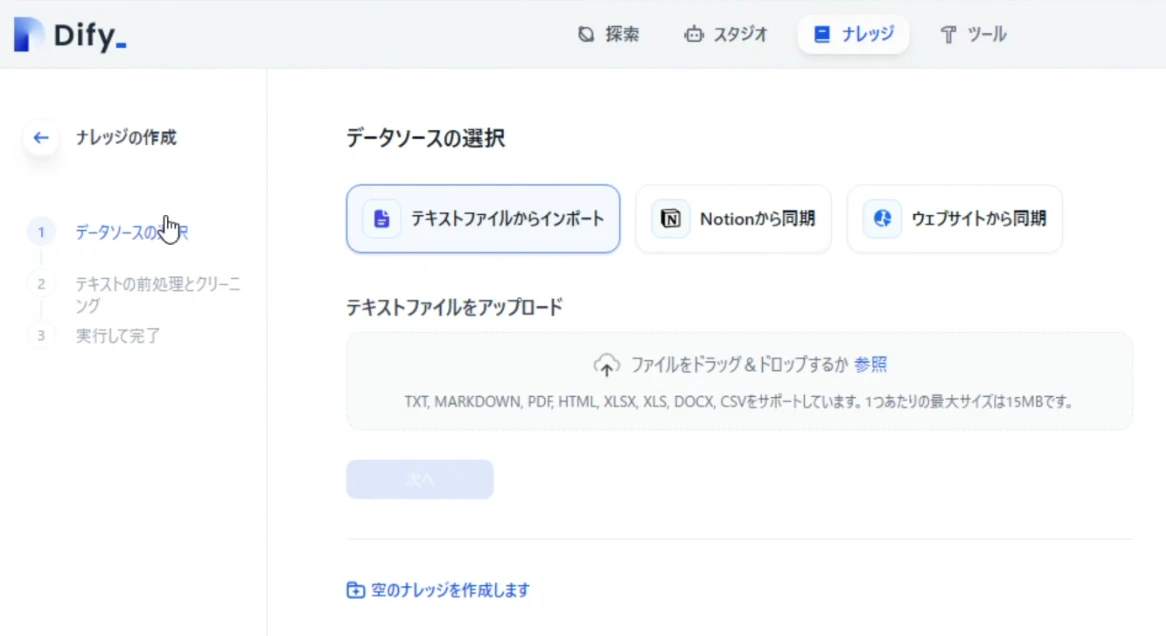Click the テキストファイルをアップロード heading
The image size is (1166, 636).
point(454,307)
